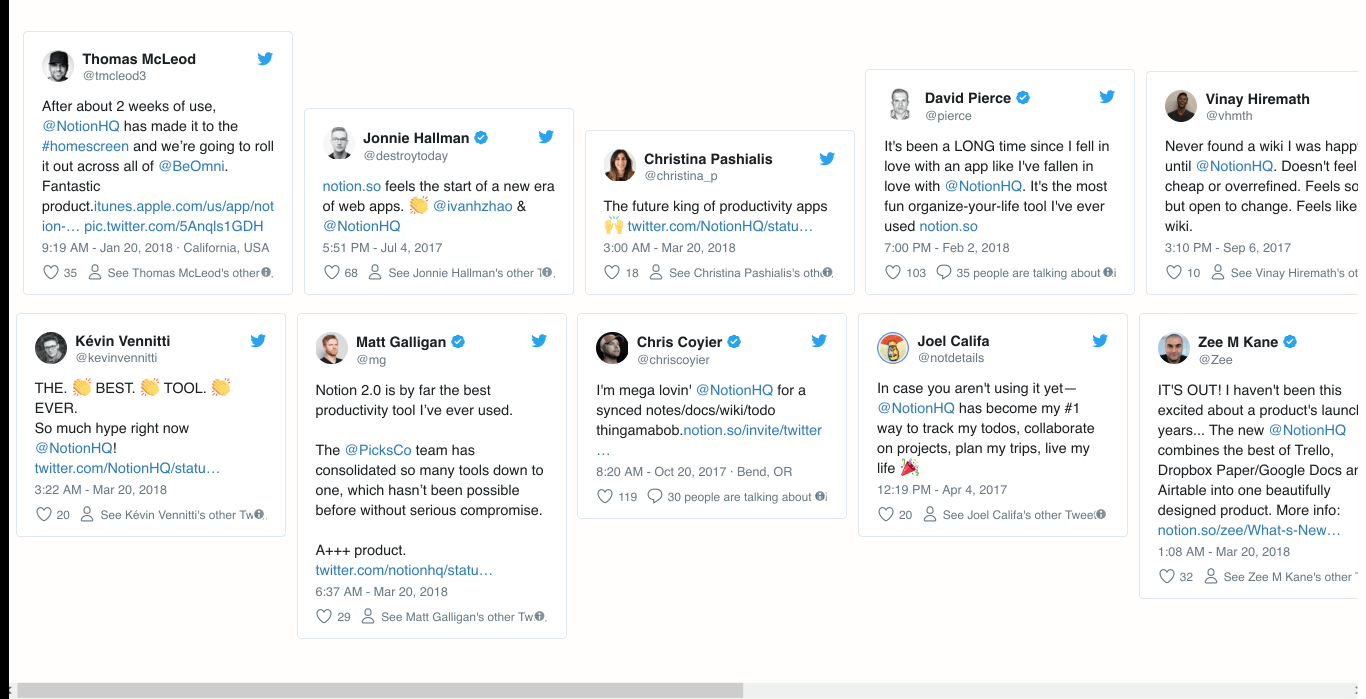Viewport: 1366px width, 699px height.
Task: Click the Matt Galligan author name
Action: [401, 341]
